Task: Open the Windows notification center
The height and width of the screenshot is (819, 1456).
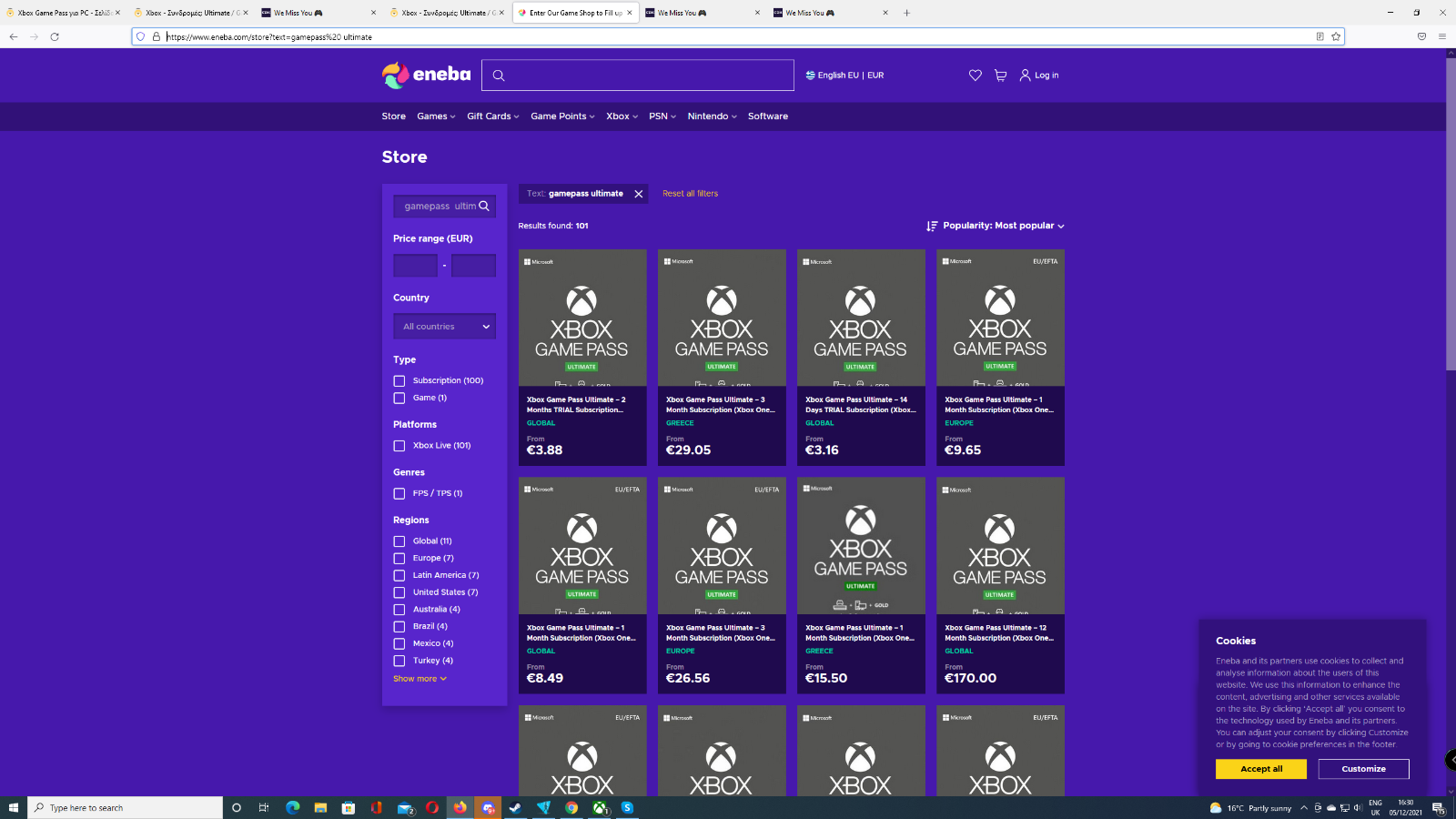Action: (1439, 807)
